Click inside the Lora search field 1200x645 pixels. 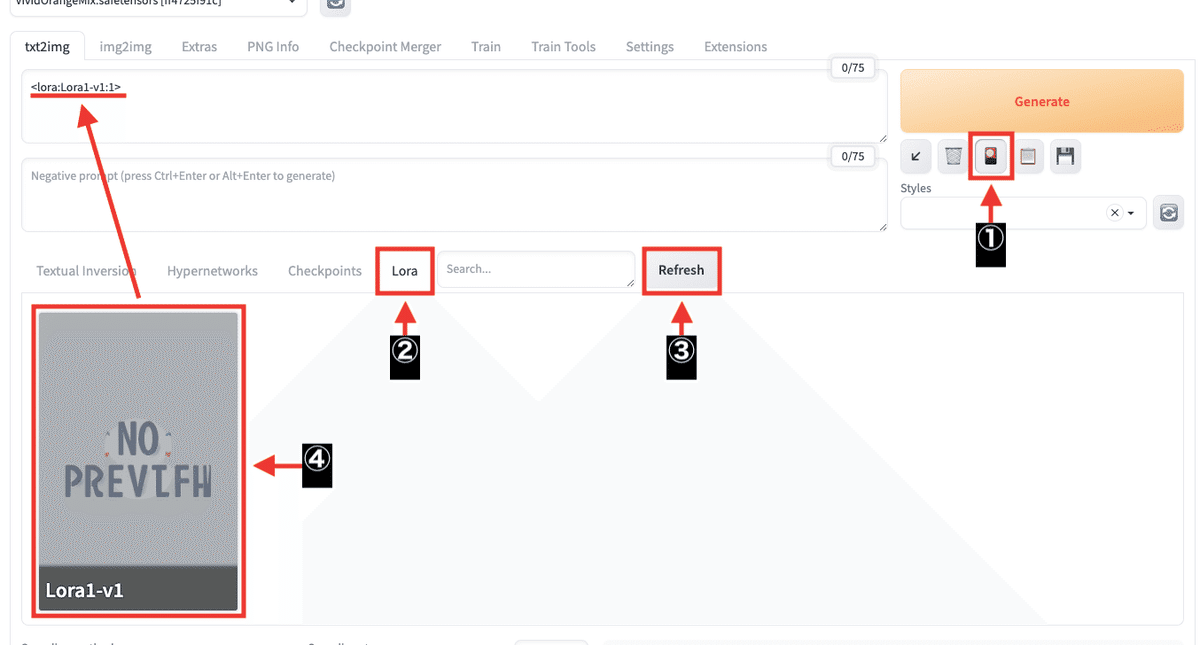point(536,269)
